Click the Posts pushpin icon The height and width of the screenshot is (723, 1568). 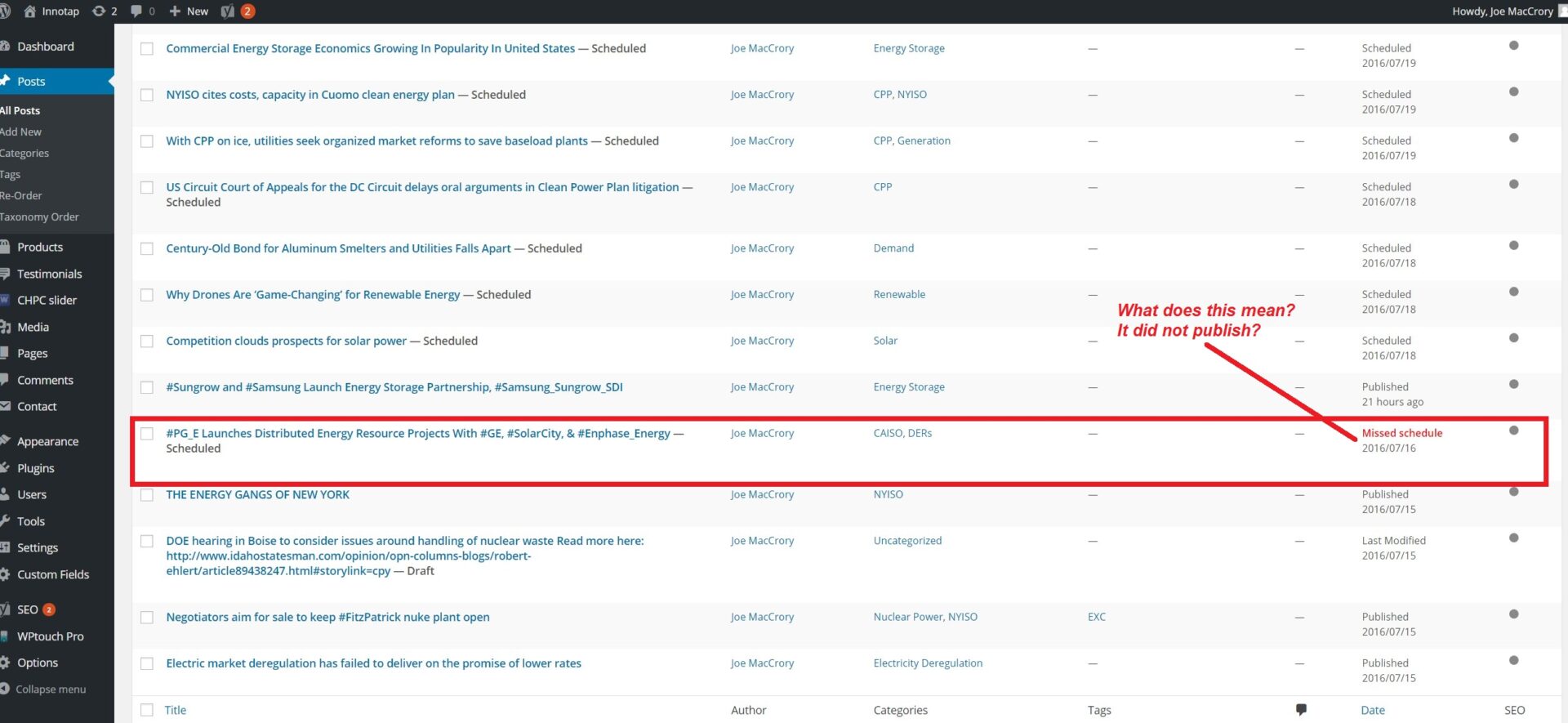[5, 81]
